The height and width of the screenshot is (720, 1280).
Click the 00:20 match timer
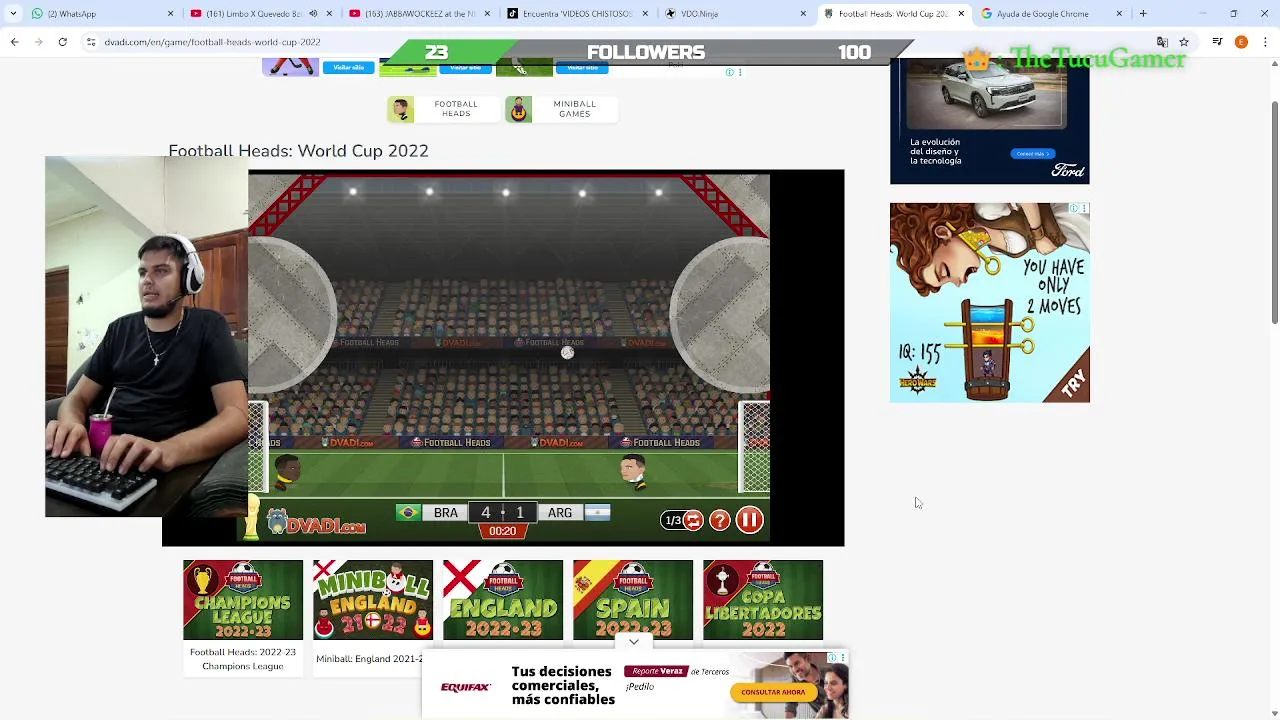pos(502,531)
